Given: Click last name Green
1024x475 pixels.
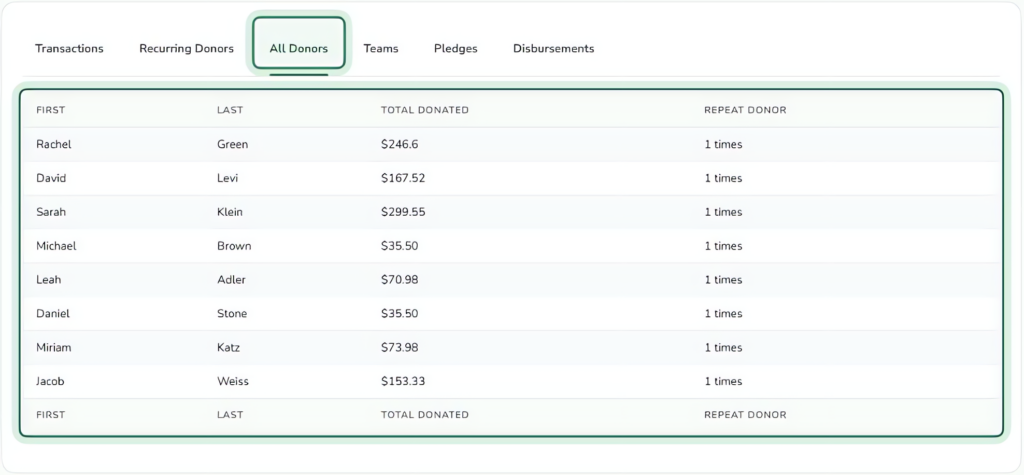Looking at the screenshot, I should tap(232, 144).
